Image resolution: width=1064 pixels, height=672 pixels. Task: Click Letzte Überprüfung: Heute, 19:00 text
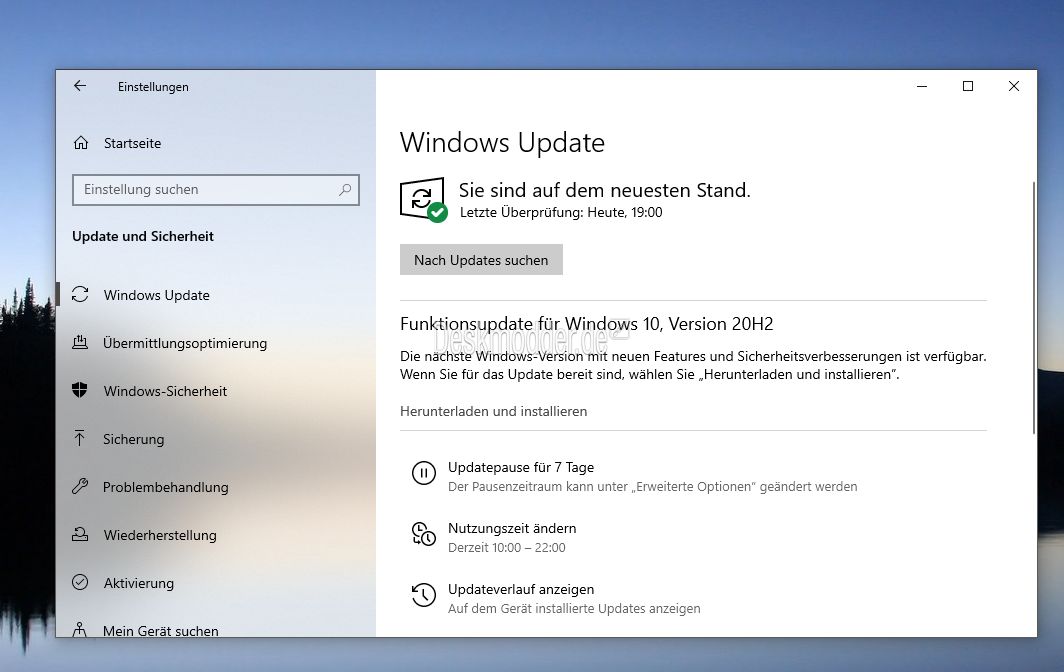click(561, 212)
